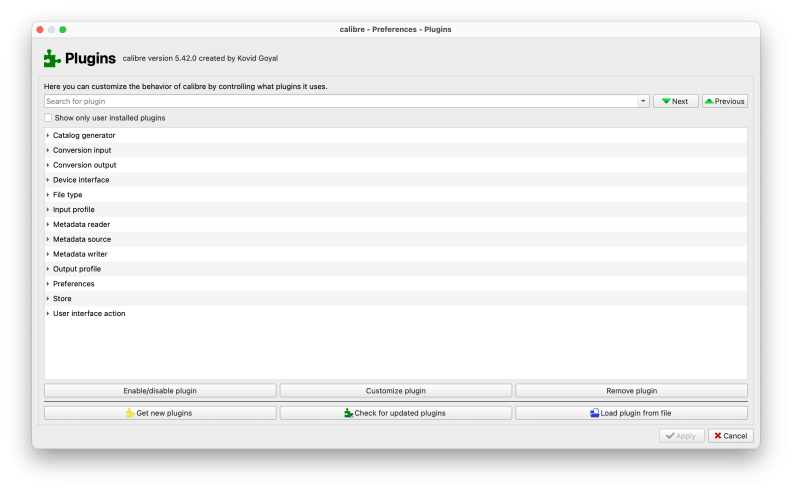Enable Show only user installed plugins
Screen dimensions: 792x491
tap(48, 118)
